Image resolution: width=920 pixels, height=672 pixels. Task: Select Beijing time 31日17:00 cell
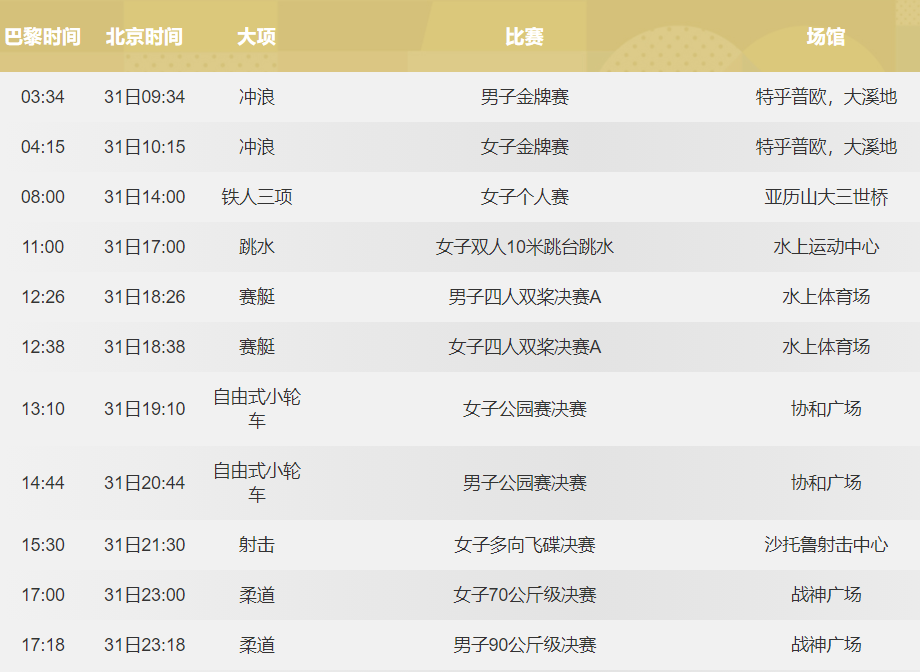point(144,246)
